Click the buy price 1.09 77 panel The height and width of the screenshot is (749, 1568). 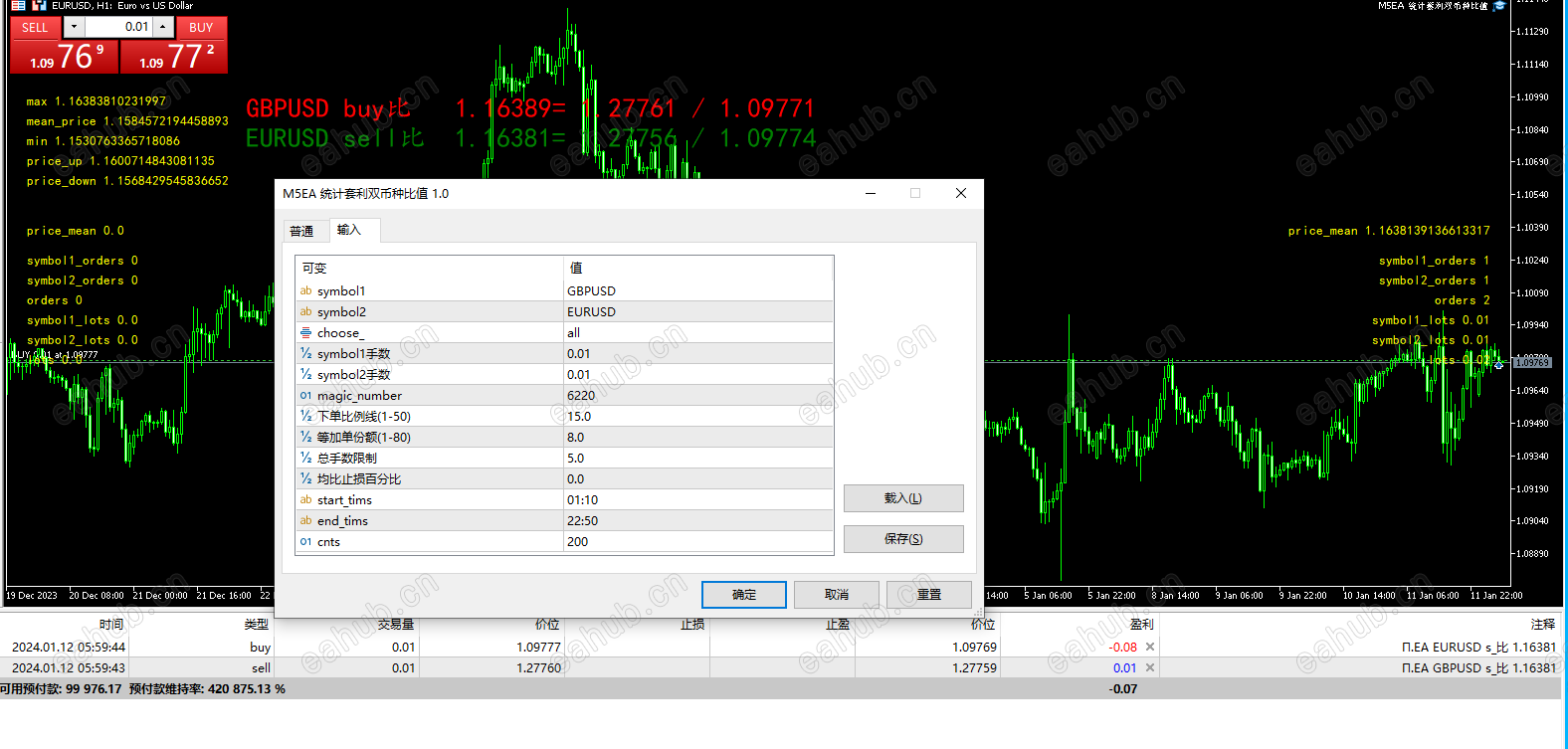click(174, 57)
